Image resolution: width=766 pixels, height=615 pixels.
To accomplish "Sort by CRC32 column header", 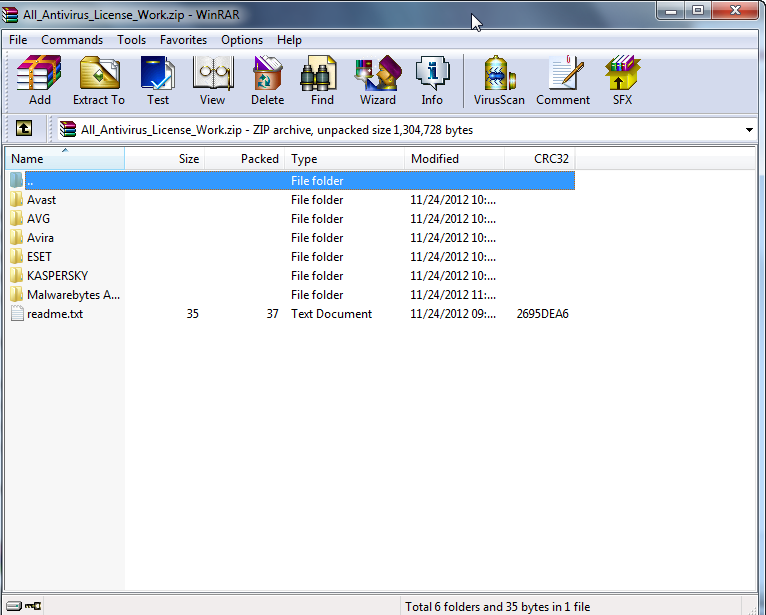I will click(540, 159).
